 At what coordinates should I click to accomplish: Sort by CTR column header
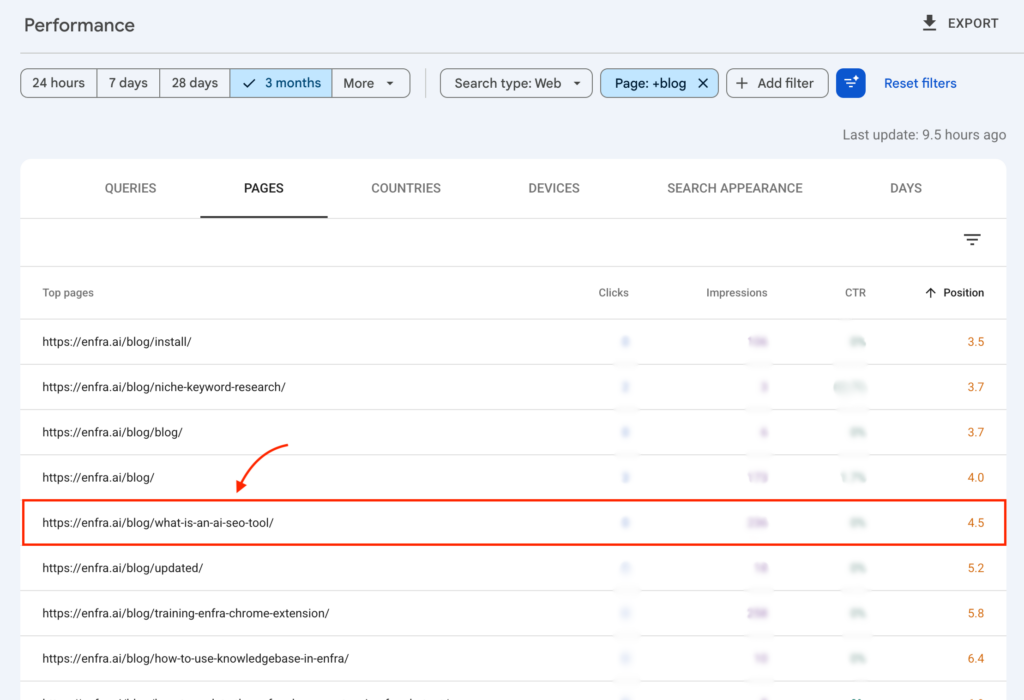(x=855, y=293)
